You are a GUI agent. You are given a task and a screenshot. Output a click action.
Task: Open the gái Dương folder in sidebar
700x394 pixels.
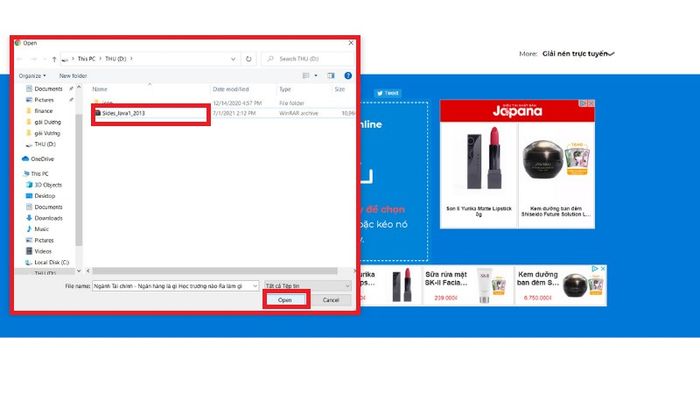point(47,122)
